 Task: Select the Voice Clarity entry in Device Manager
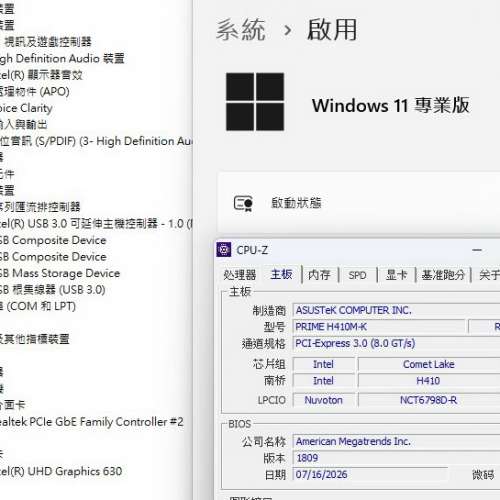26,108
